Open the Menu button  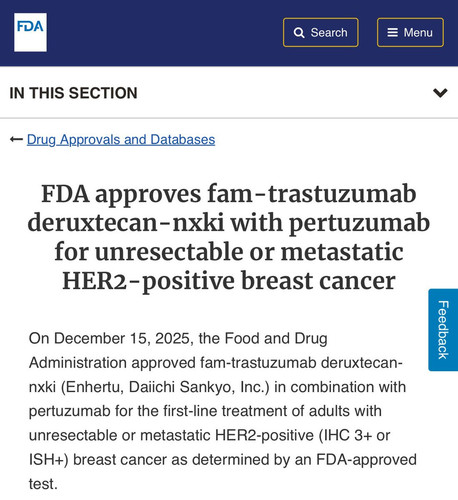click(410, 32)
